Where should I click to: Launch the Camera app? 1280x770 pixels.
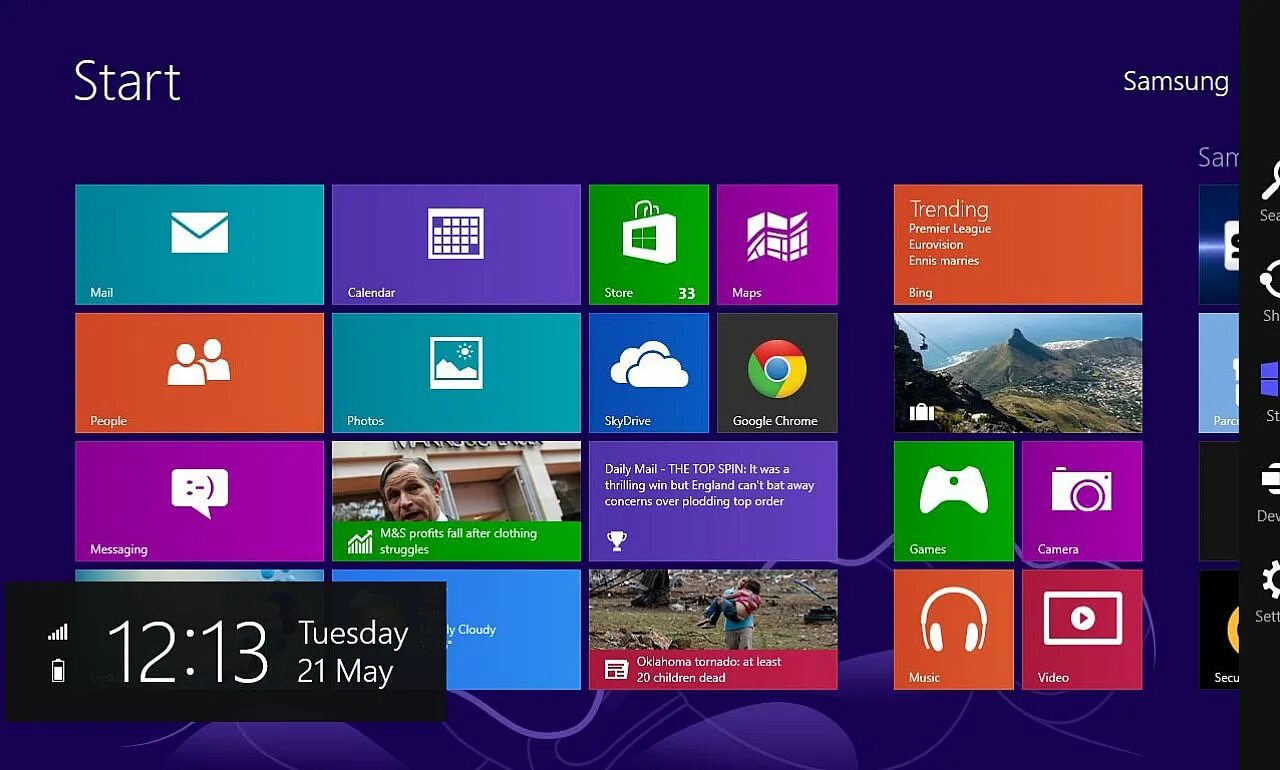click(1082, 500)
